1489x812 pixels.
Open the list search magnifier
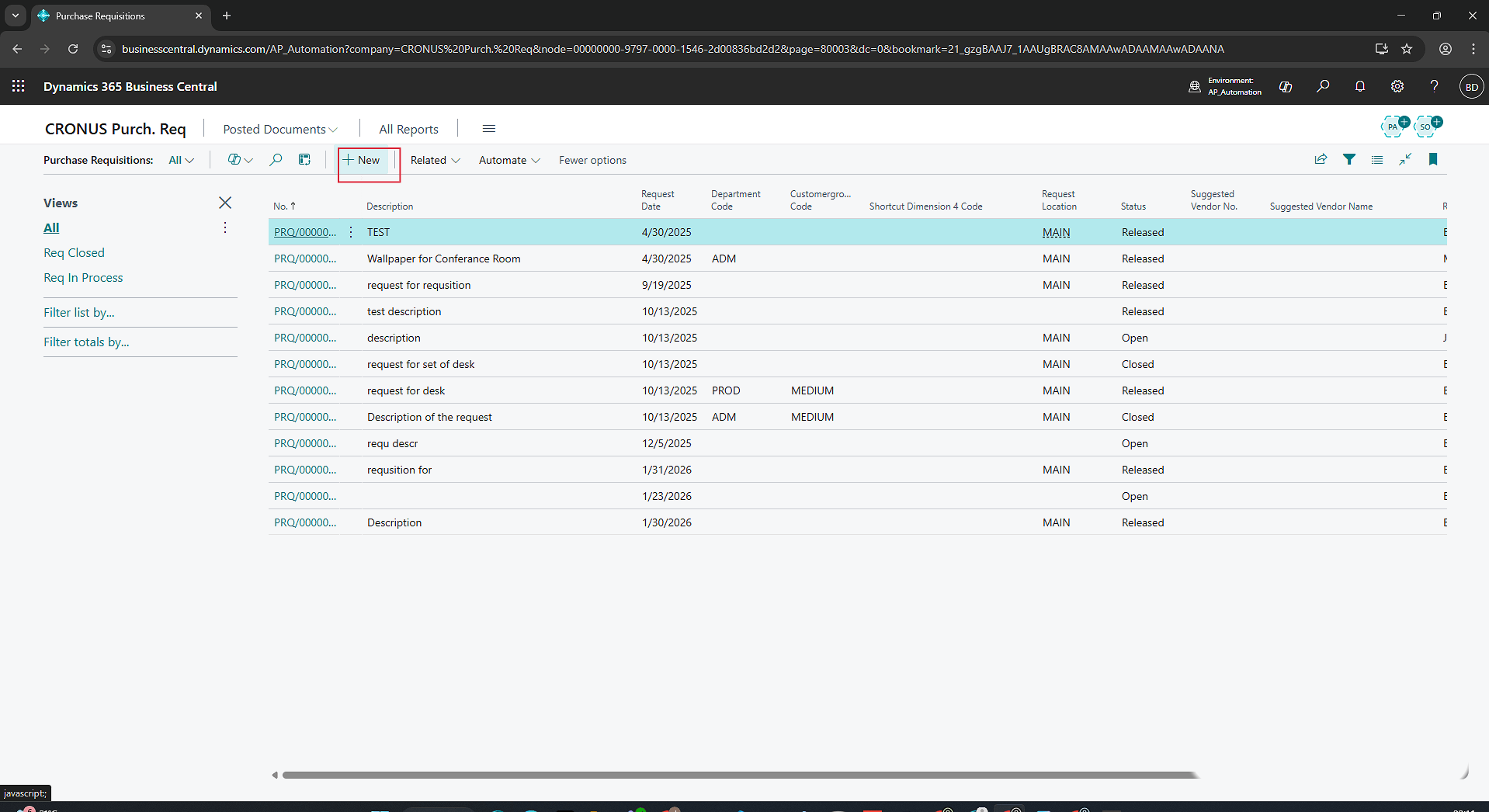tap(276, 160)
